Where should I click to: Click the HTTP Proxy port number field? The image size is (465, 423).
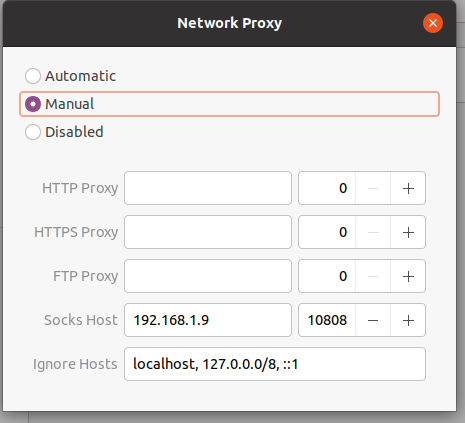(x=327, y=188)
